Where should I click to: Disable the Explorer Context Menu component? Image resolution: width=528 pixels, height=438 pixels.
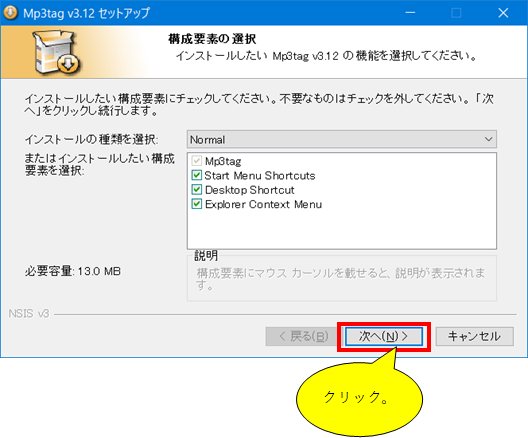tap(197, 204)
